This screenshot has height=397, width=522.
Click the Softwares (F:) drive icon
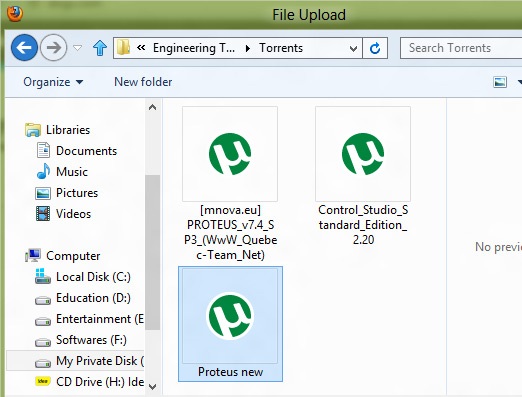tap(43, 342)
